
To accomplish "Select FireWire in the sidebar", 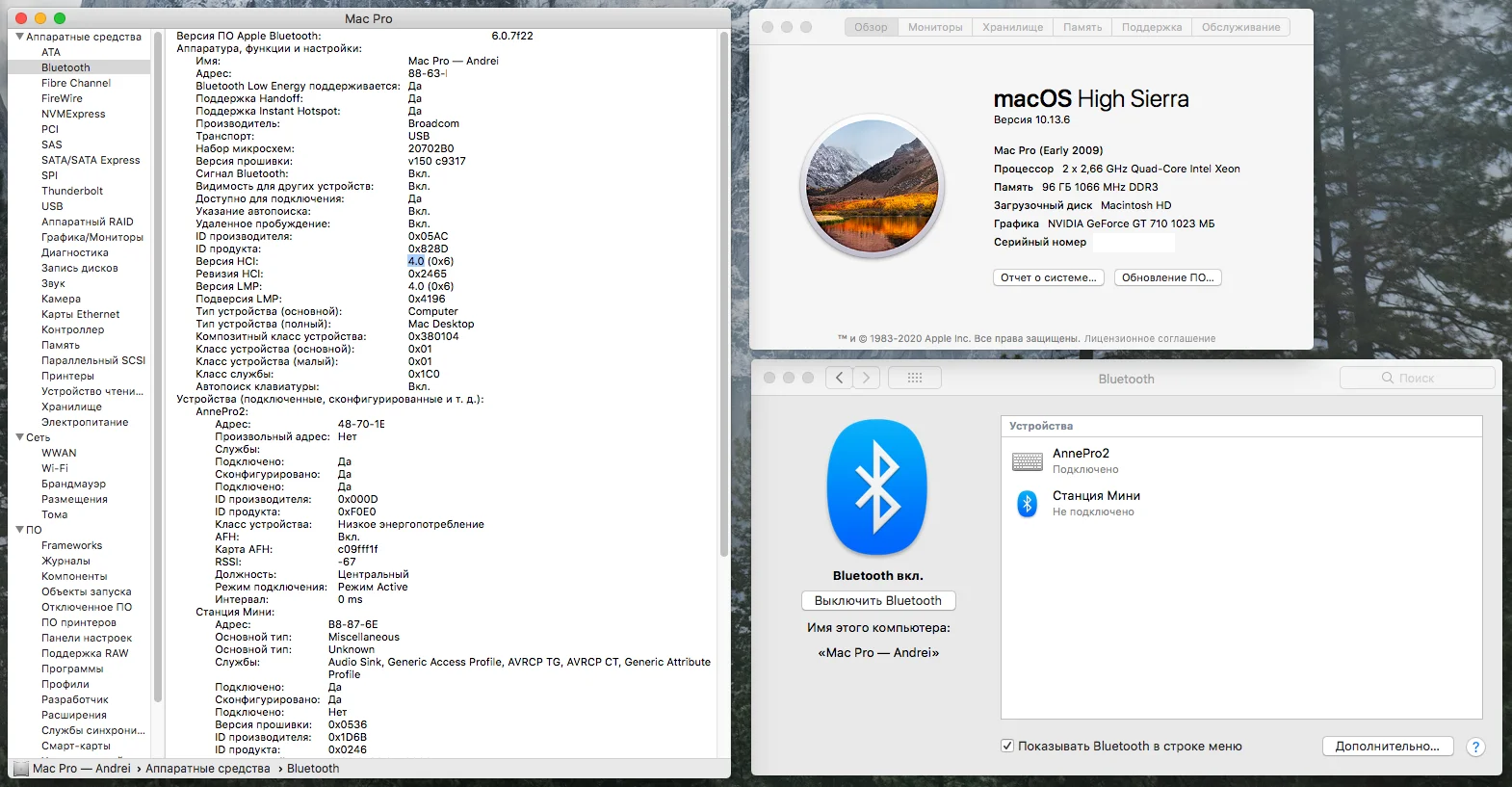I will point(62,98).
